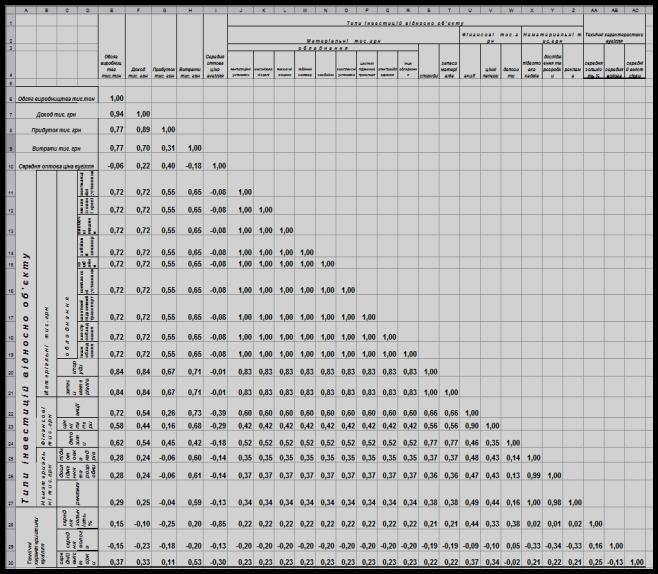This screenshot has height=574, width=658.
Task: Select the cell with value 0,99
Action: pos(532,471)
